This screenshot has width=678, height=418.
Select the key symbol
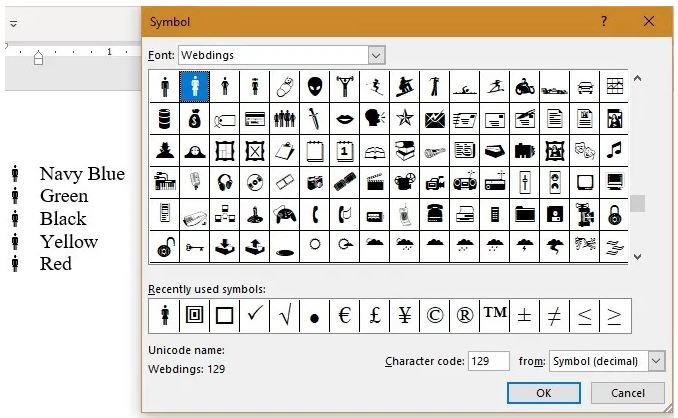[x=195, y=246]
